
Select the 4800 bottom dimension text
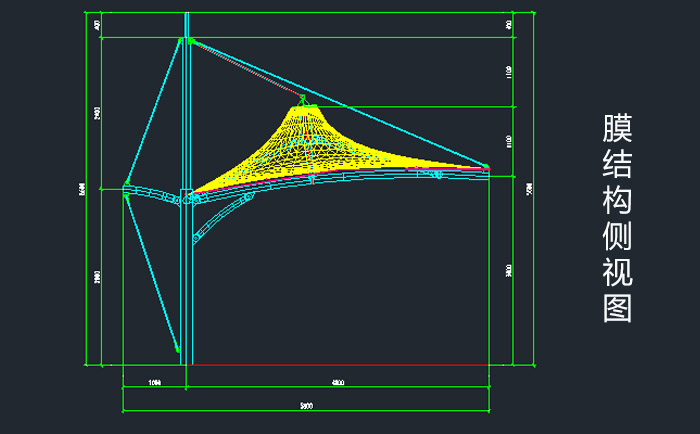338,383
